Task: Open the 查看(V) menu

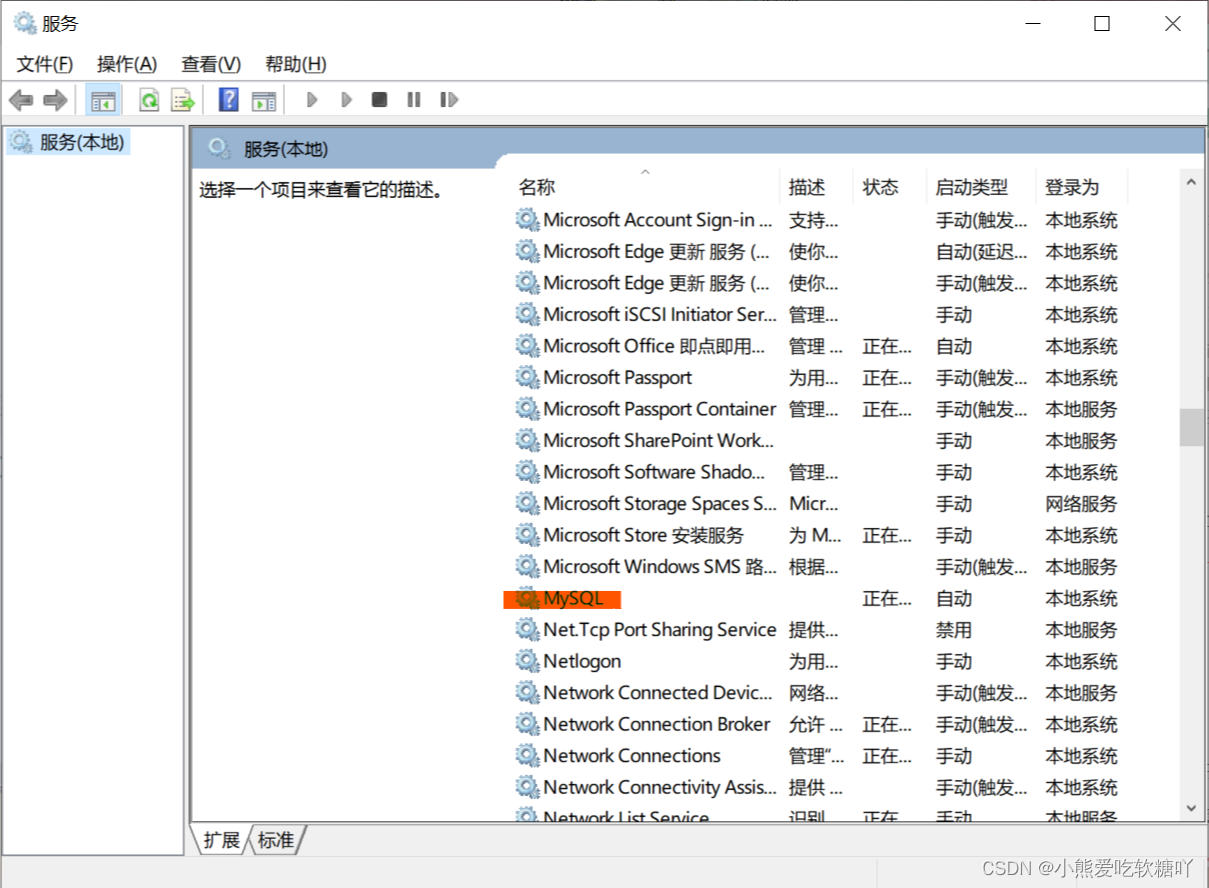Action: point(211,64)
